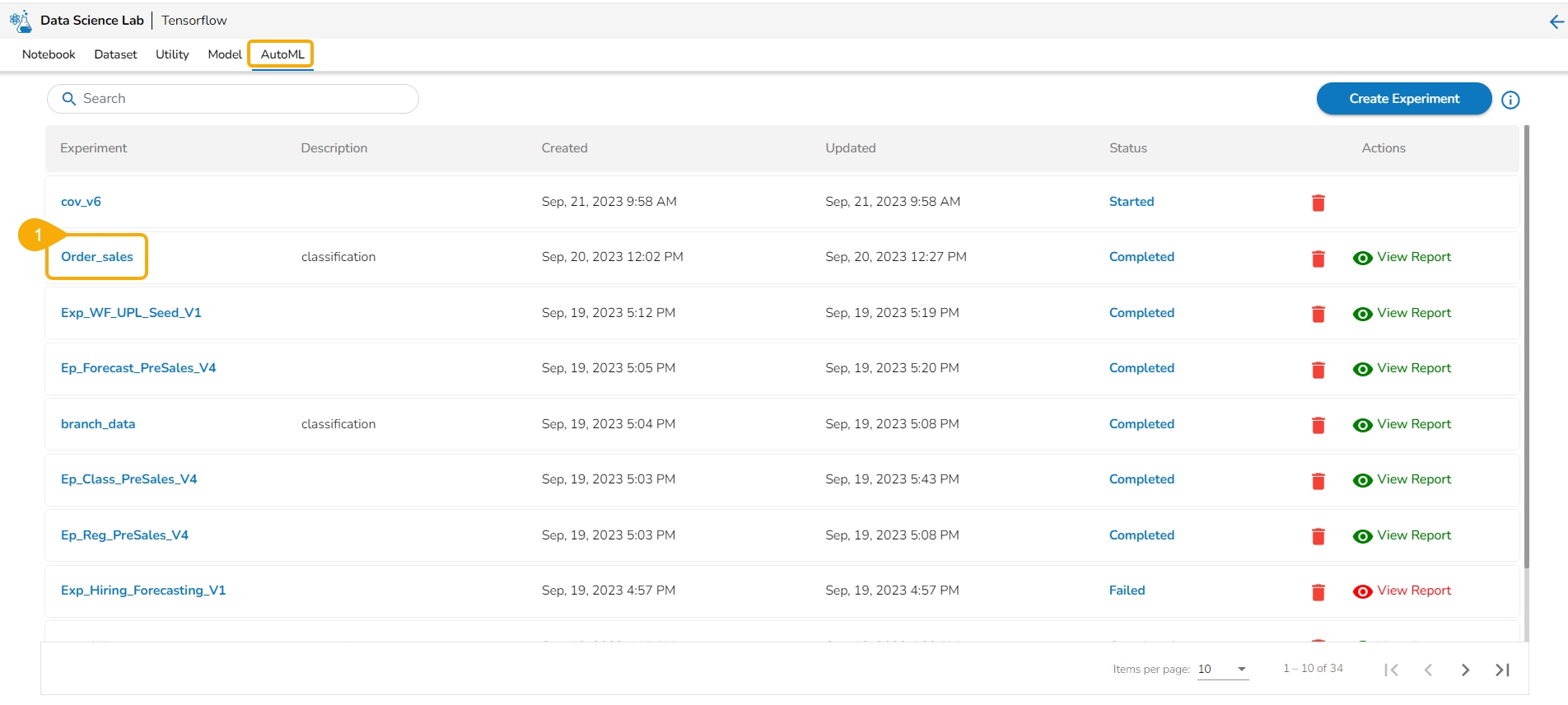Click the Created column header
This screenshot has width=1568, height=705.
[564, 148]
